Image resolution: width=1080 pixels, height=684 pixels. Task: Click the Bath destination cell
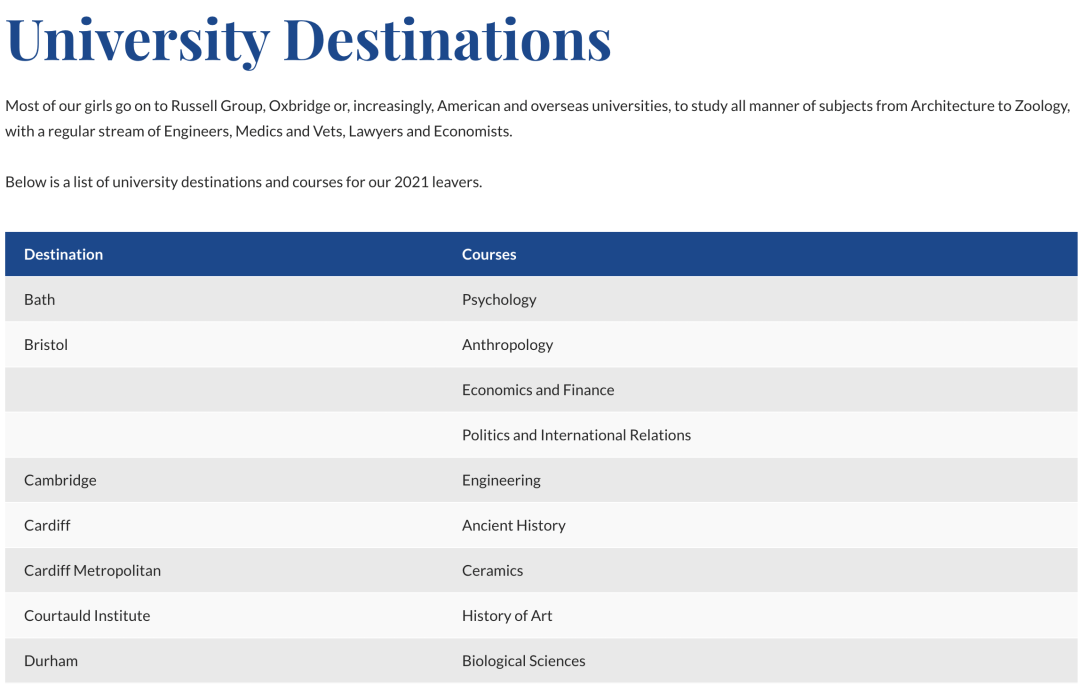[x=39, y=299]
